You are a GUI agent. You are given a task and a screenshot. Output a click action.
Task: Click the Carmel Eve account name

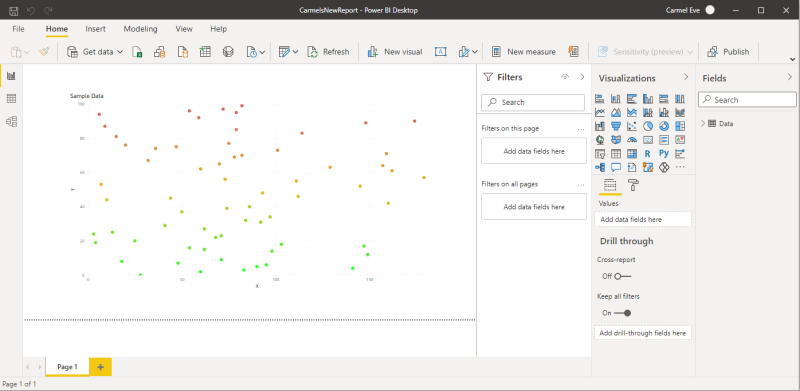683,10
